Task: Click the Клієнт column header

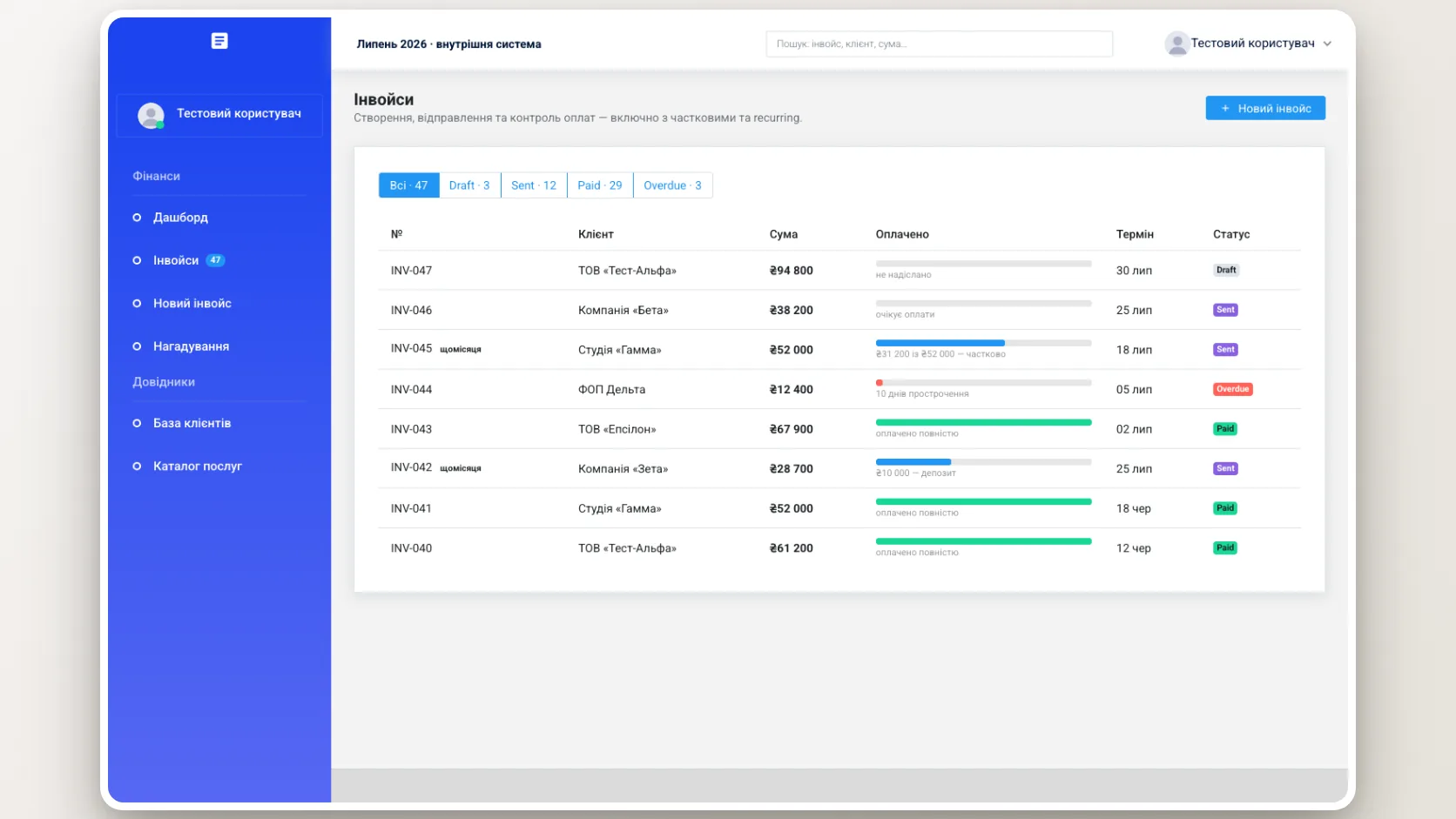Action: (x=596, y=234)
